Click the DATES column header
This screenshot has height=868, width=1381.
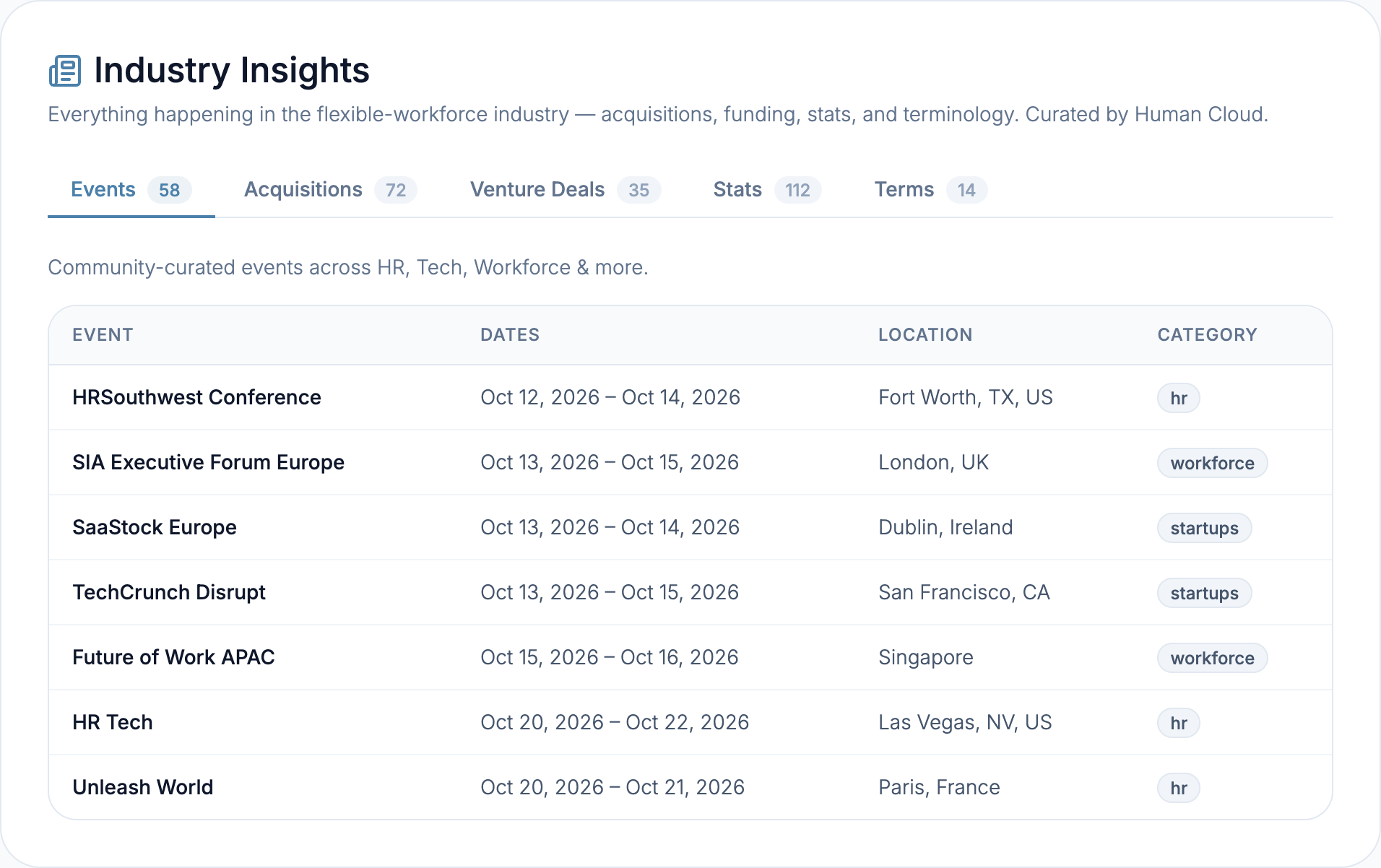coord(510,334)
